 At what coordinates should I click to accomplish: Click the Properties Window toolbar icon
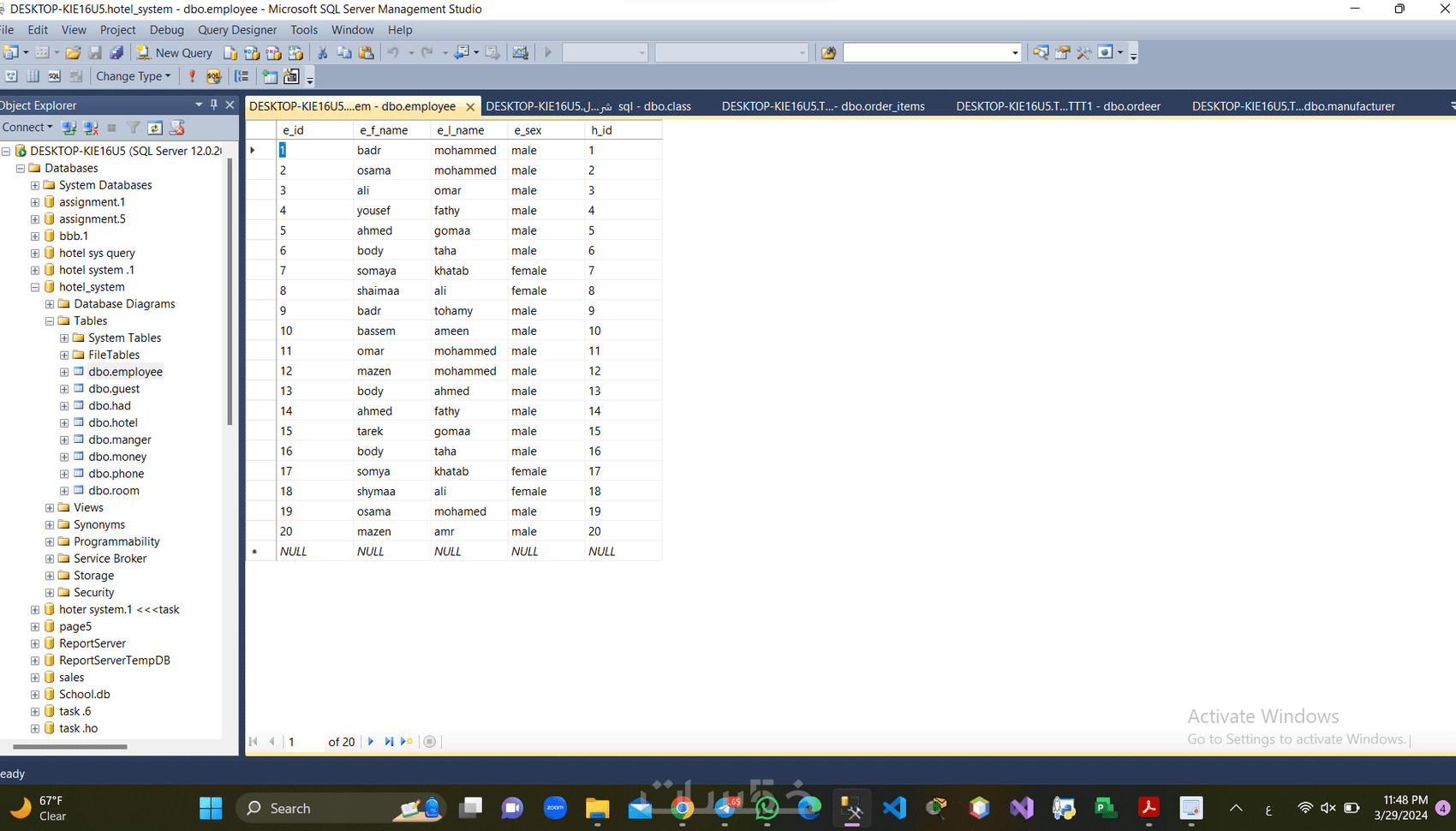coord(1062,53)
